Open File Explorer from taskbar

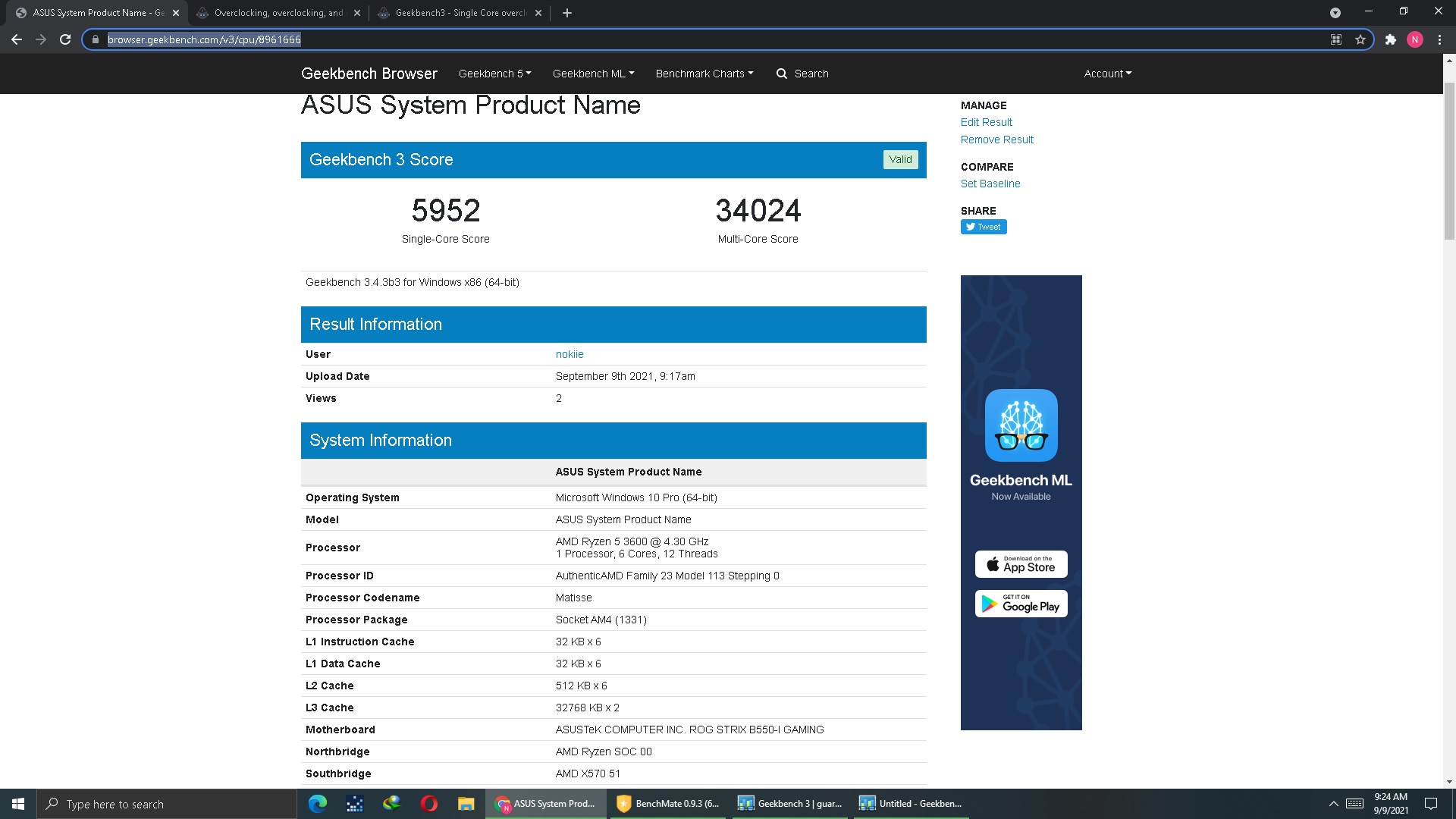[x=466, y=804]
